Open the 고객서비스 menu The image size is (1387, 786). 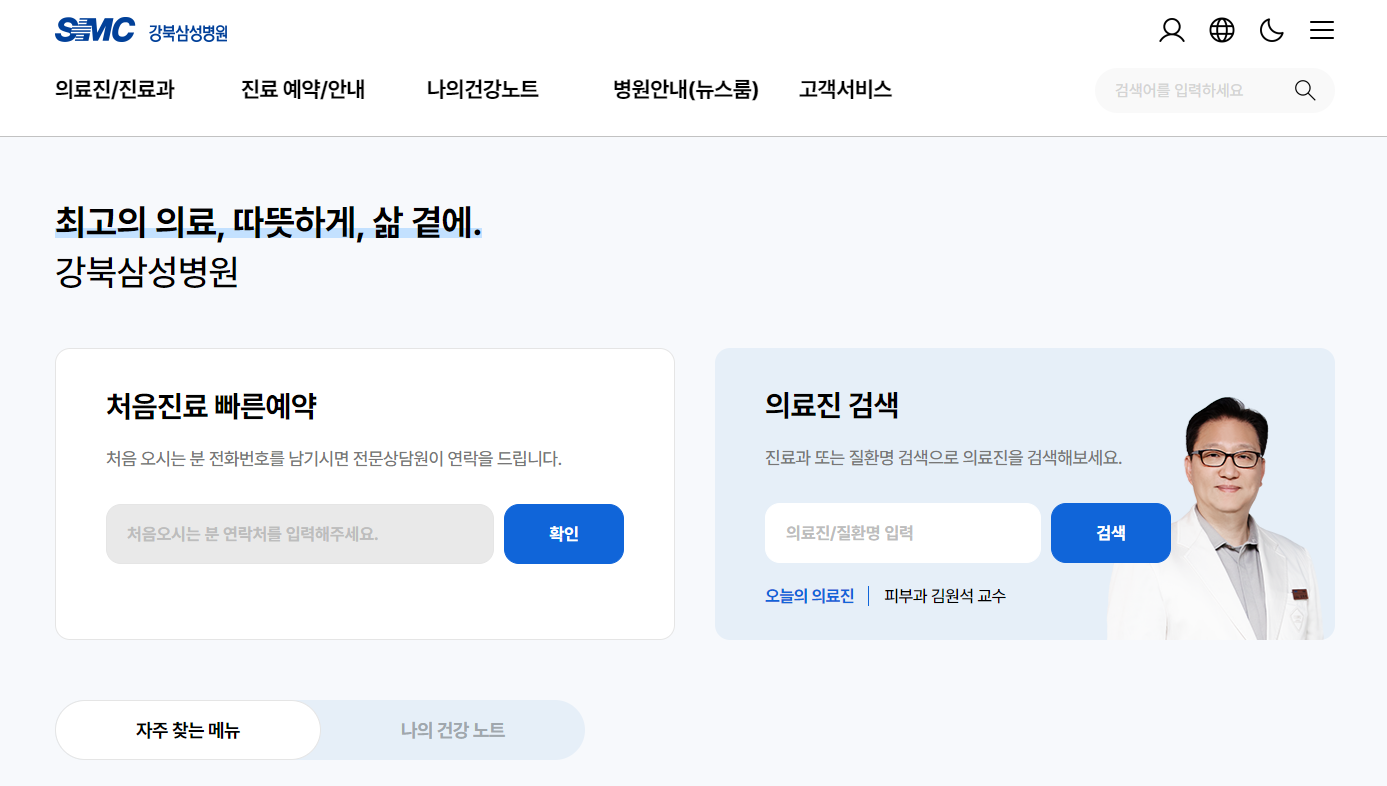tap(845, 89)
